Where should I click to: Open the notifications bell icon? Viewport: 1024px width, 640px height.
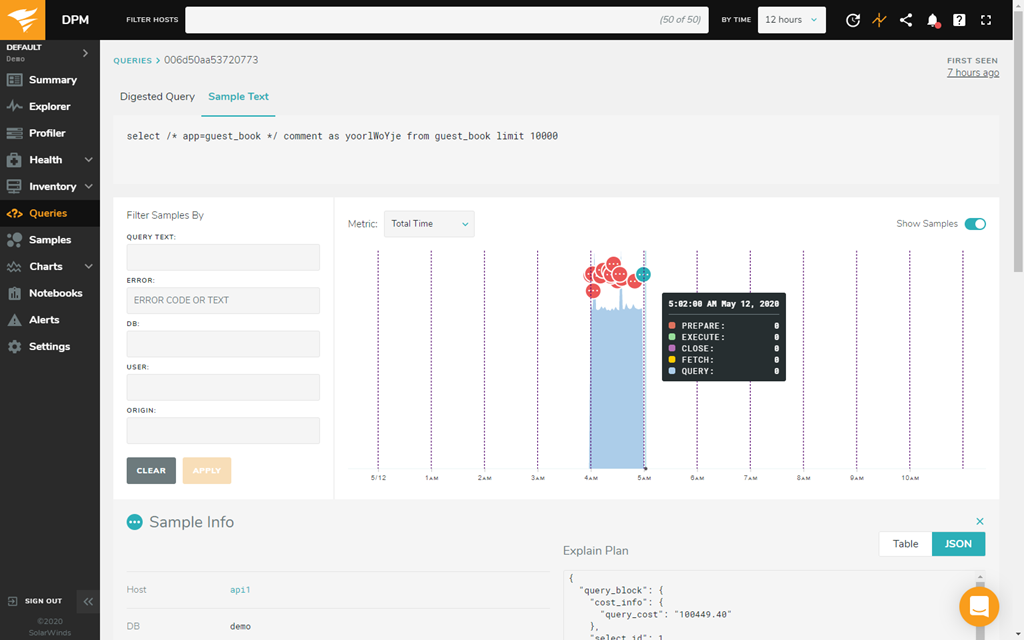(933, 20)
